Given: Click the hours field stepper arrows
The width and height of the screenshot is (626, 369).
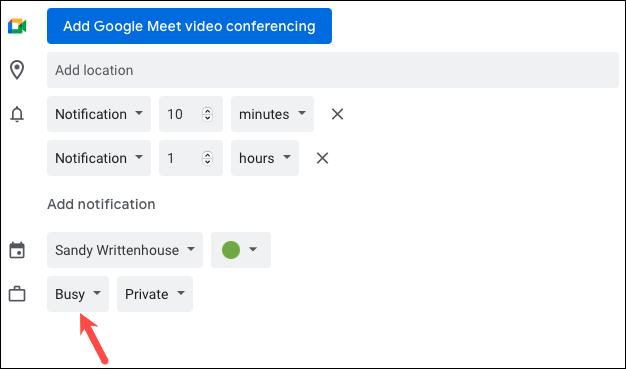Looking at the screenshot, I should [x=207, y=158].
